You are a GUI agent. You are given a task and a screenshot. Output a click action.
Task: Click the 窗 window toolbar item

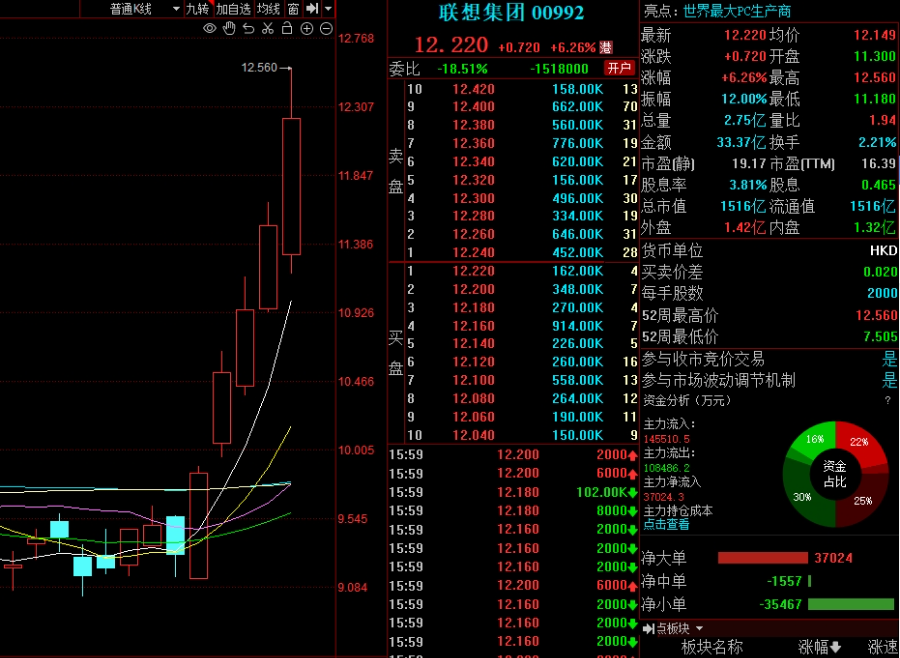(293, 9)
